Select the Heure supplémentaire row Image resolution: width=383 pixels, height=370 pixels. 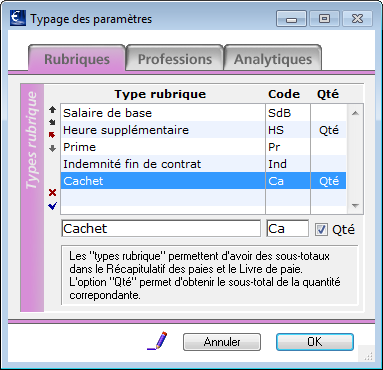(x=203, y=130)
